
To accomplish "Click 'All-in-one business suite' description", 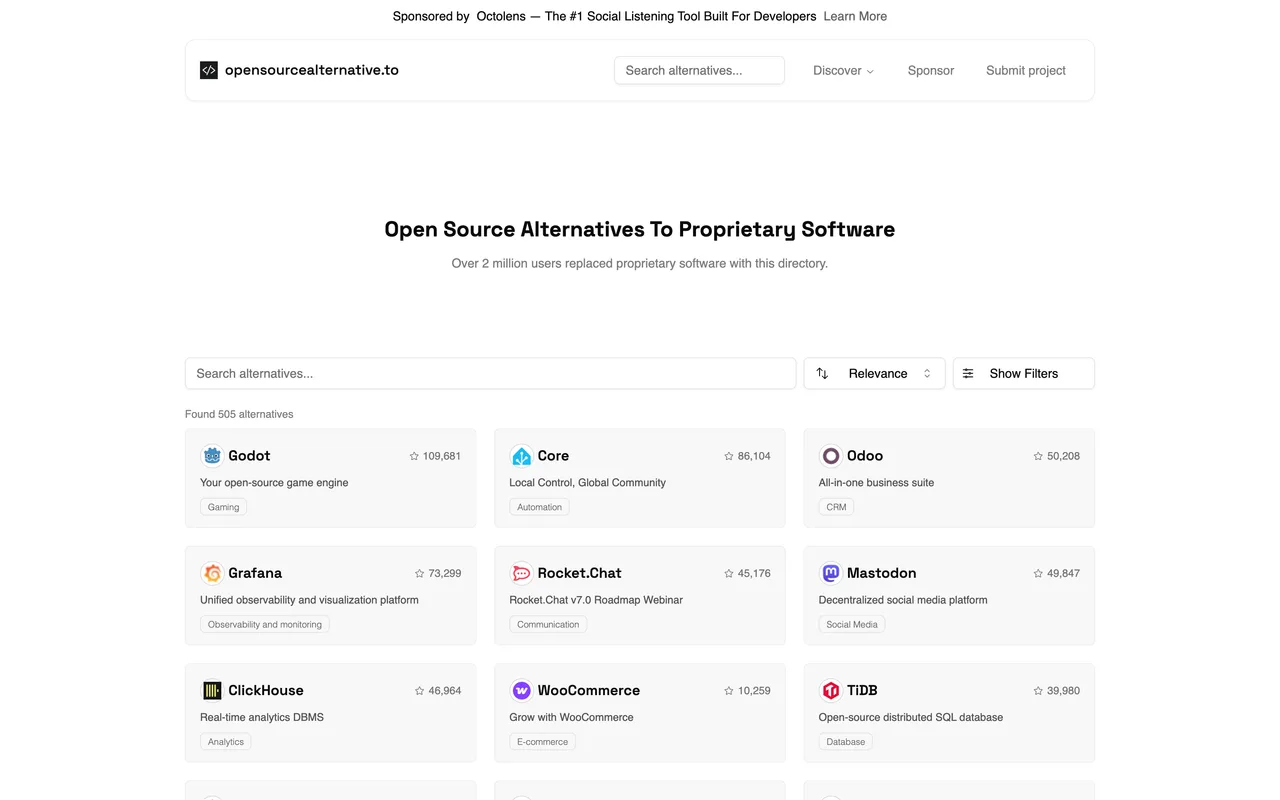I will [x=876, y=482].
